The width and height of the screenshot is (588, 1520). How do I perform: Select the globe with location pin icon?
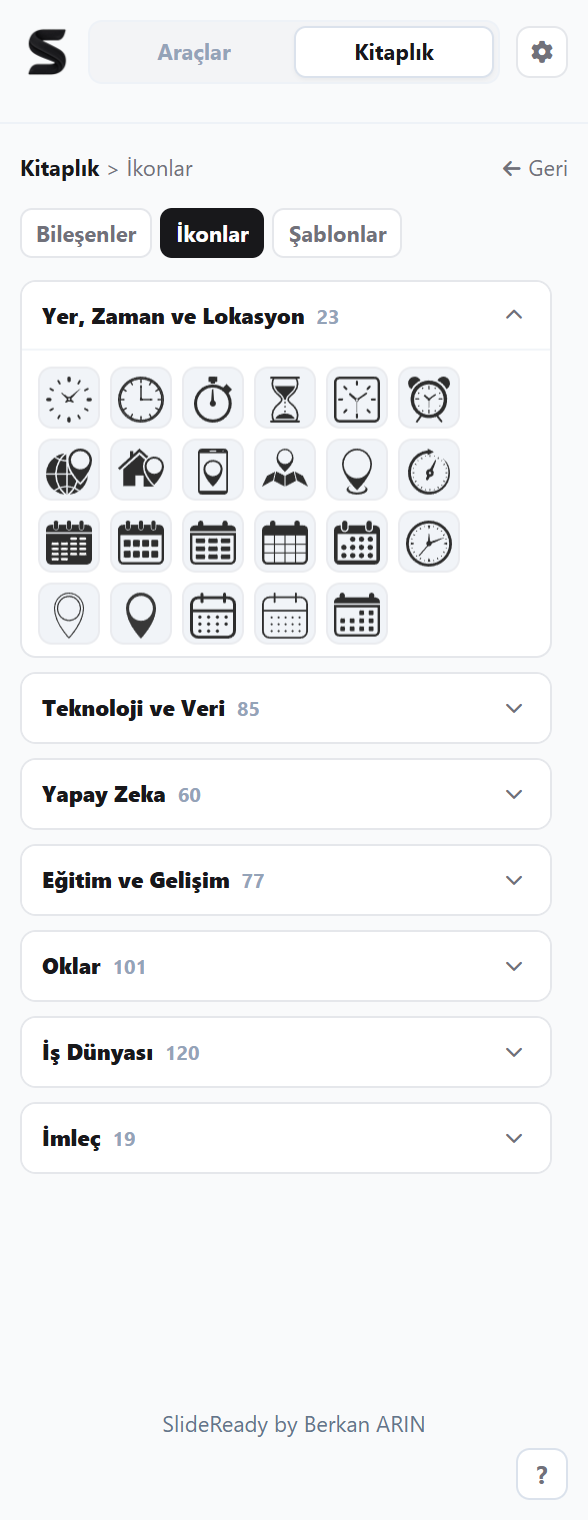pos(69,470)
